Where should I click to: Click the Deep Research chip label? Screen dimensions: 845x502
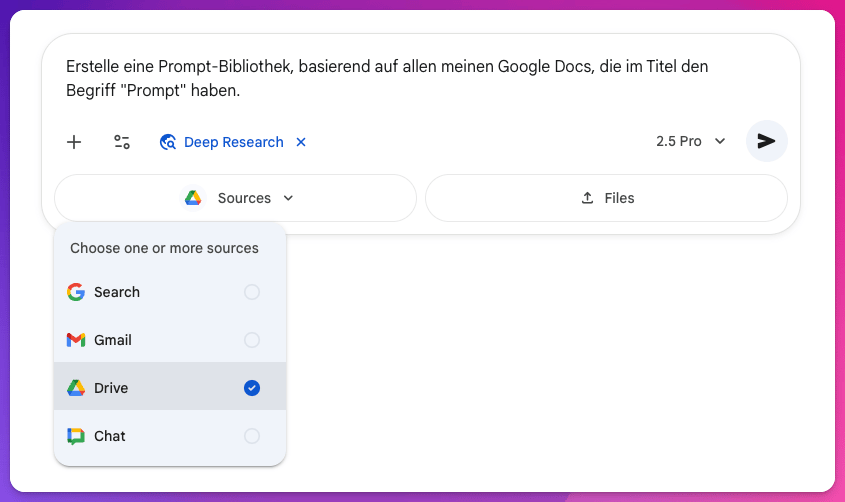coord(233,142)
